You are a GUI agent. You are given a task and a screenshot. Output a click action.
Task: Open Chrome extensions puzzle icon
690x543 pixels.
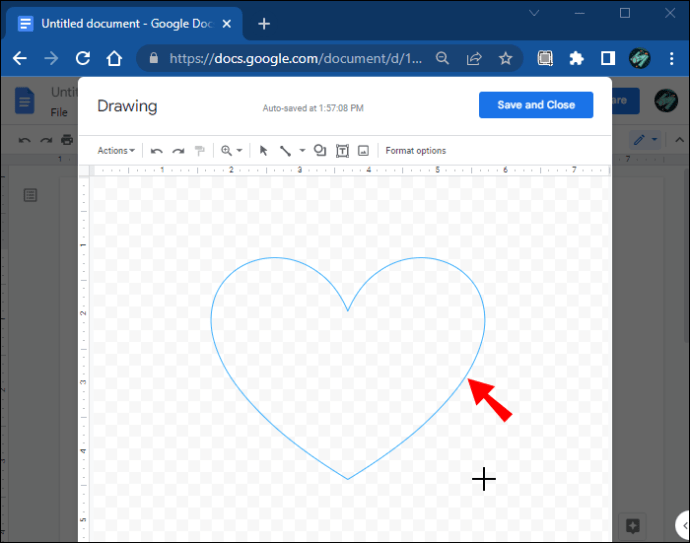coord(576,59)
